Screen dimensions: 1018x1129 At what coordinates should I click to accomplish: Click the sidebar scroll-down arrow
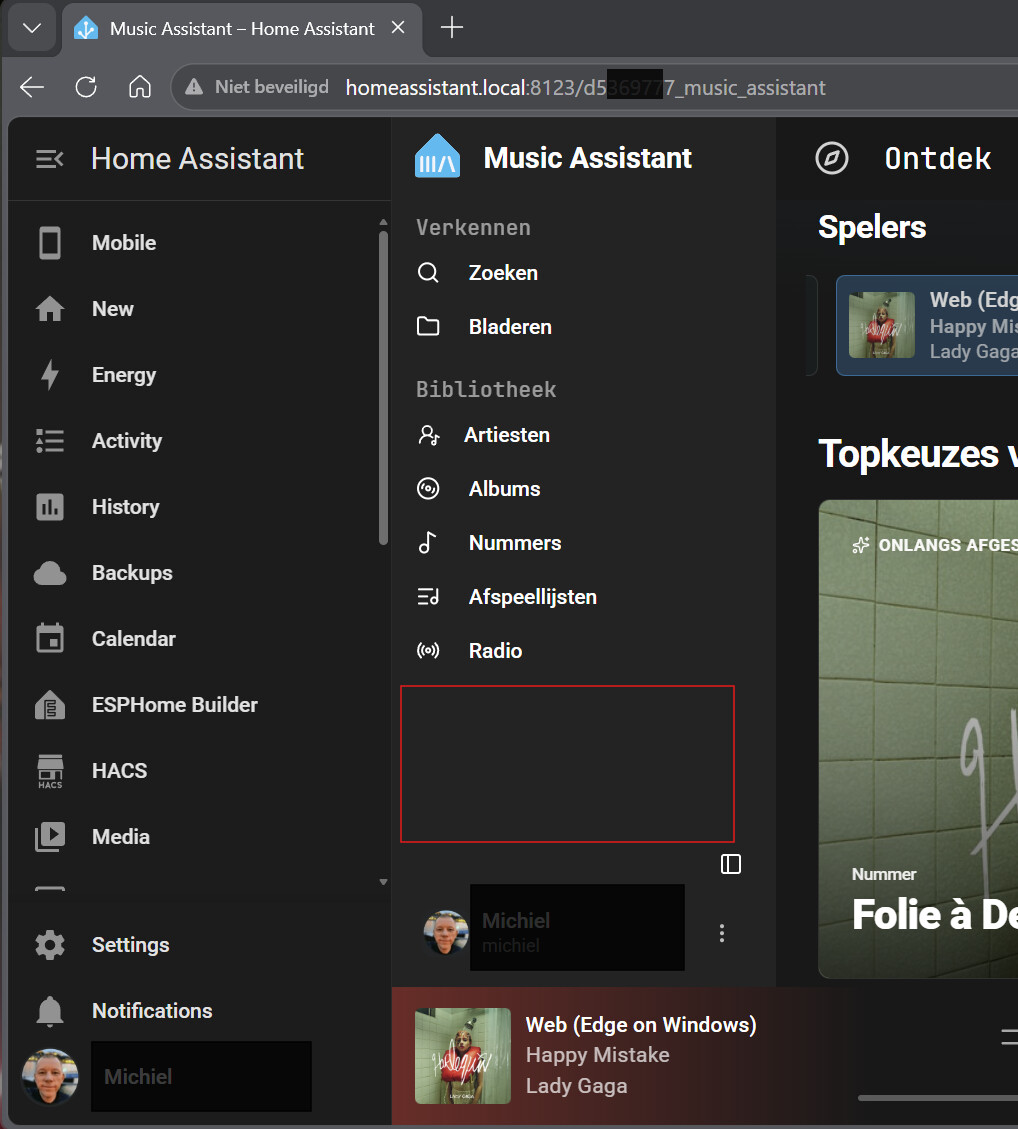click(x=383, y=882)
